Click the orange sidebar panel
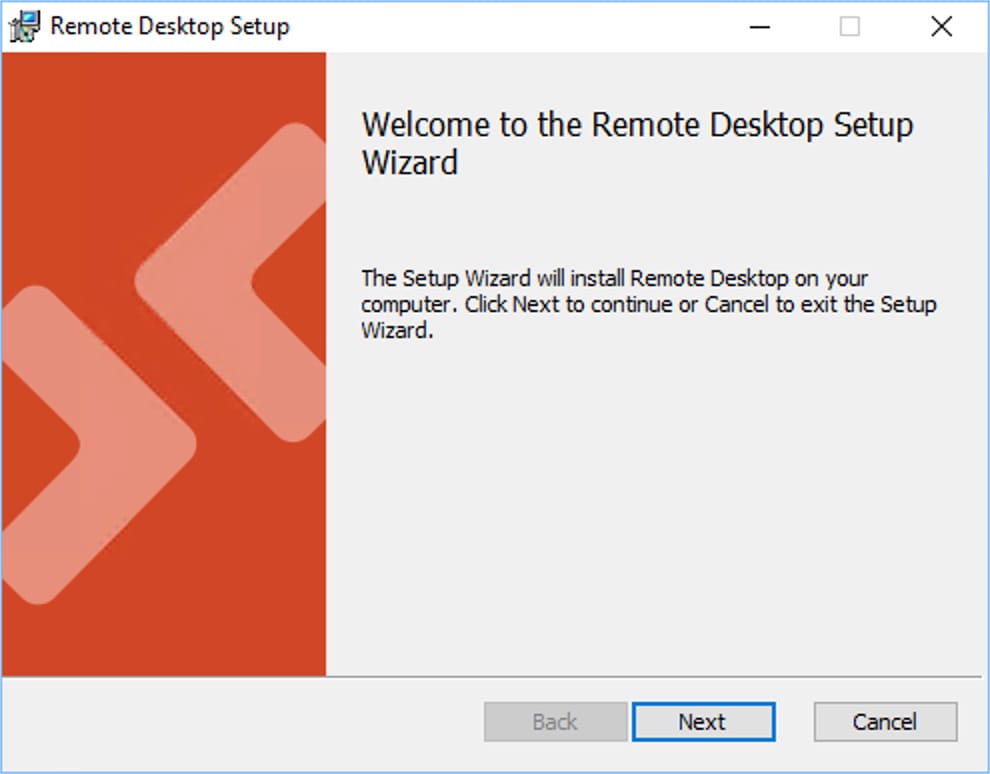The image size is (990, 774). pyautogui.click(x=165, y=620)
